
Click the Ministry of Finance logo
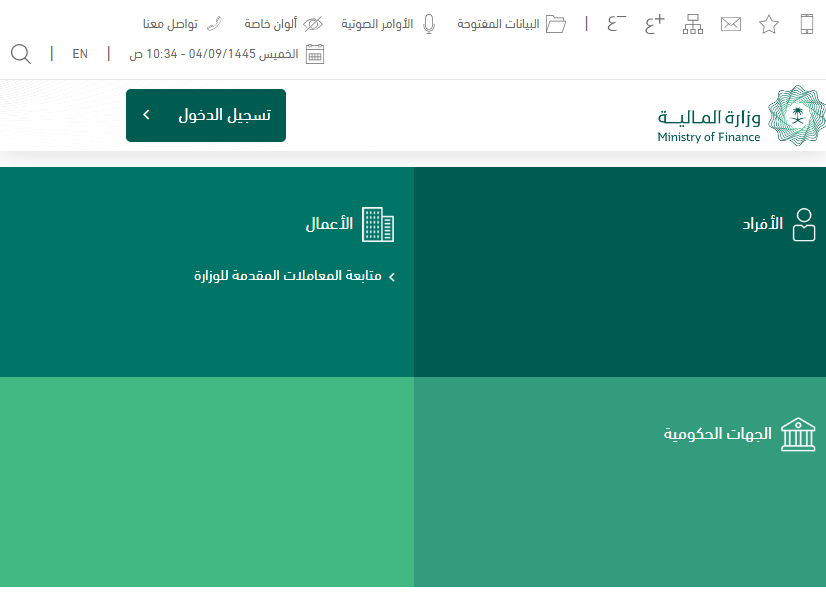point(742,116)
